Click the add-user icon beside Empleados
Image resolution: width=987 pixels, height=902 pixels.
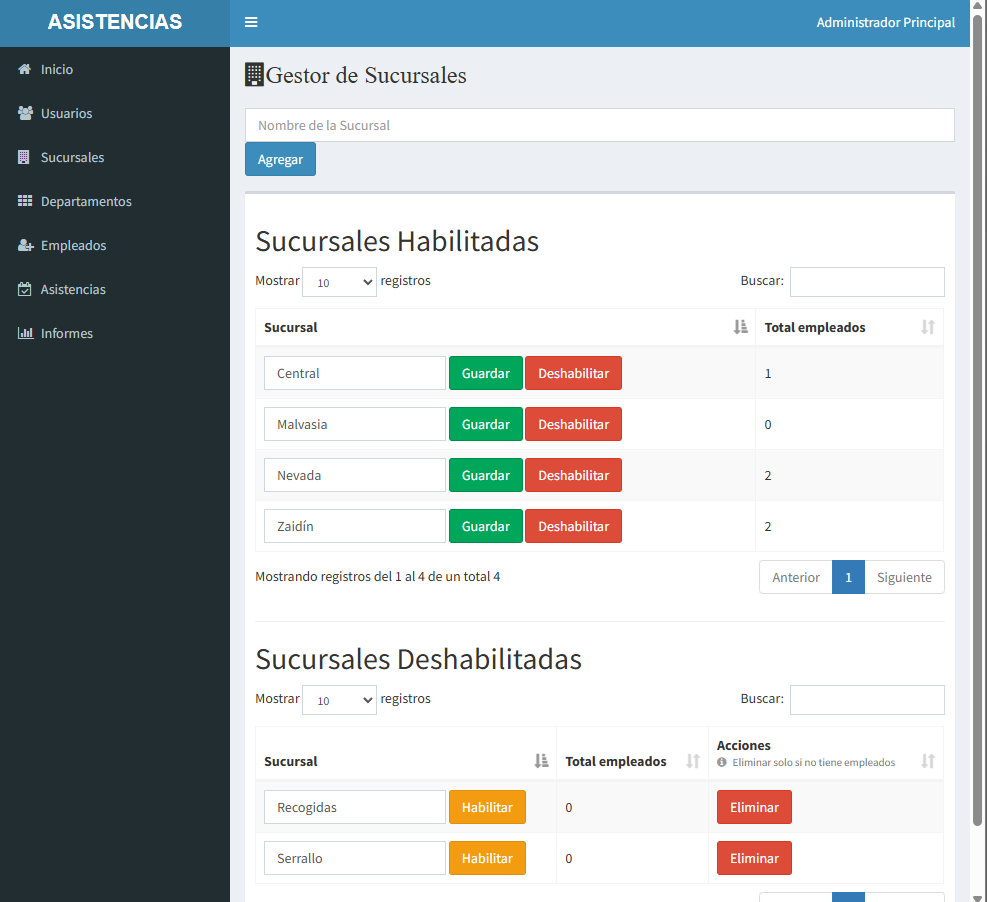(25, 245)
